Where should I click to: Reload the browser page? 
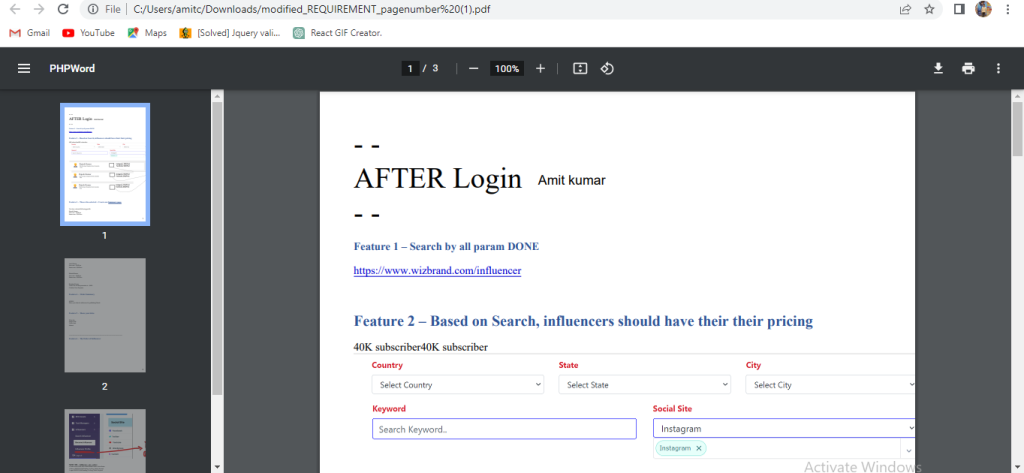coord(63,9)
